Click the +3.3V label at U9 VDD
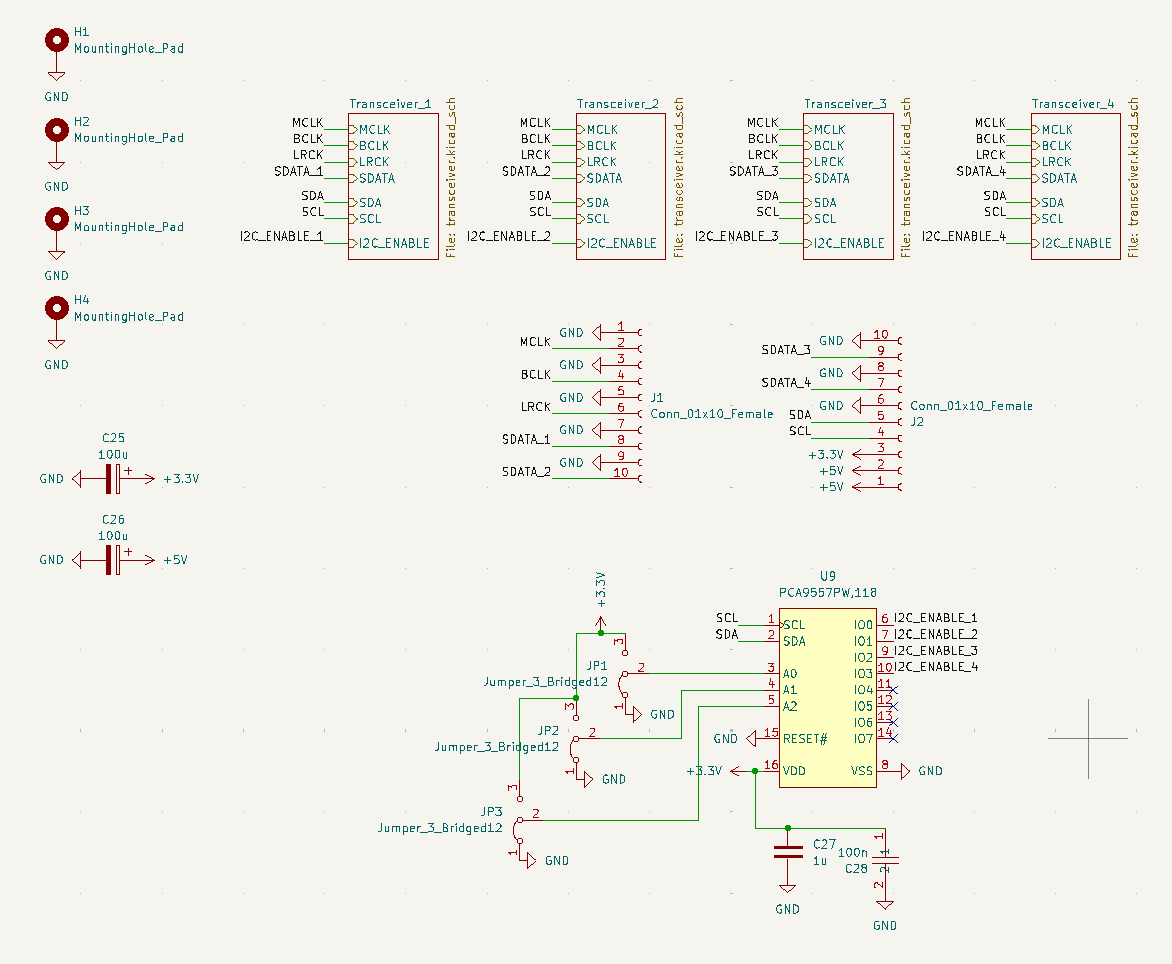 [x=704, y=771]
